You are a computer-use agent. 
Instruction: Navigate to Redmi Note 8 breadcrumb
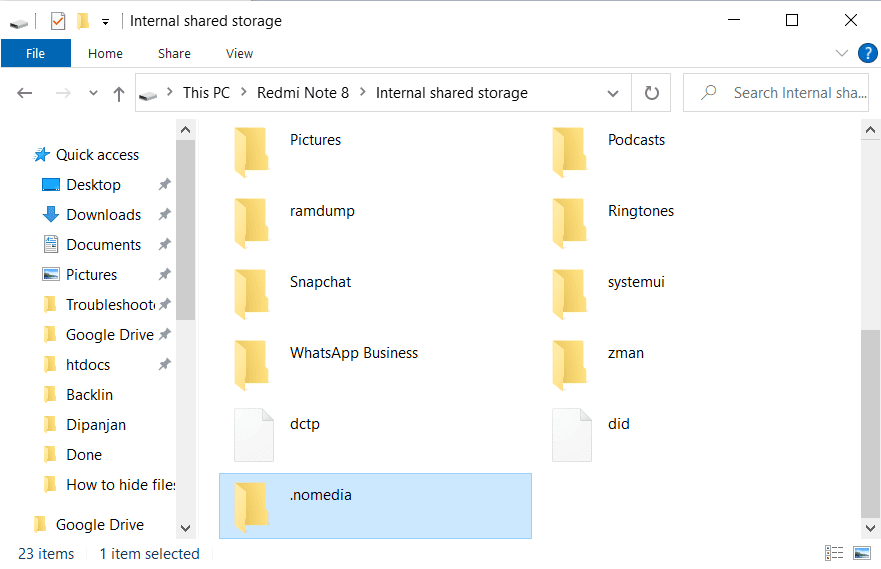point(303,93)
